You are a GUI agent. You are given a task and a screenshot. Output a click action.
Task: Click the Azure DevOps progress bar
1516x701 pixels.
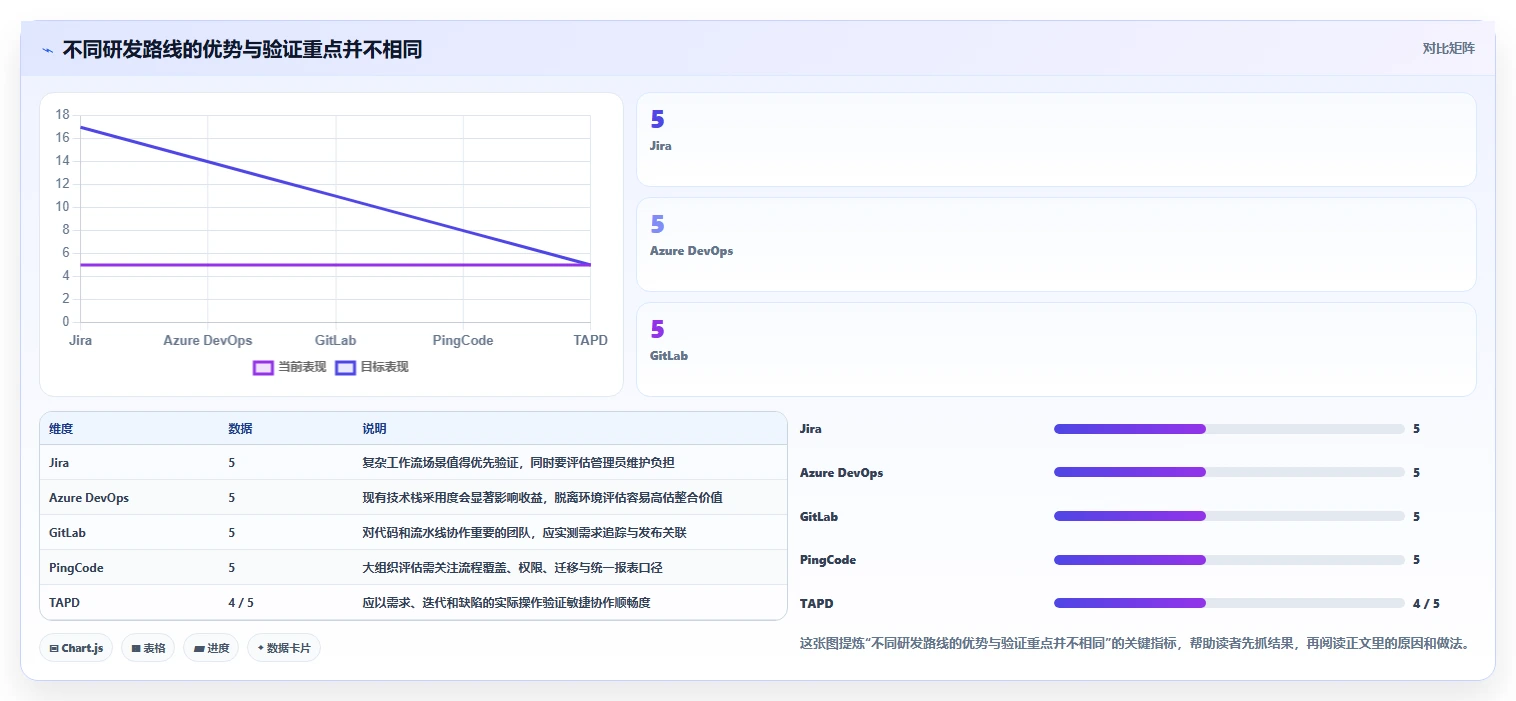point(1229,473)
